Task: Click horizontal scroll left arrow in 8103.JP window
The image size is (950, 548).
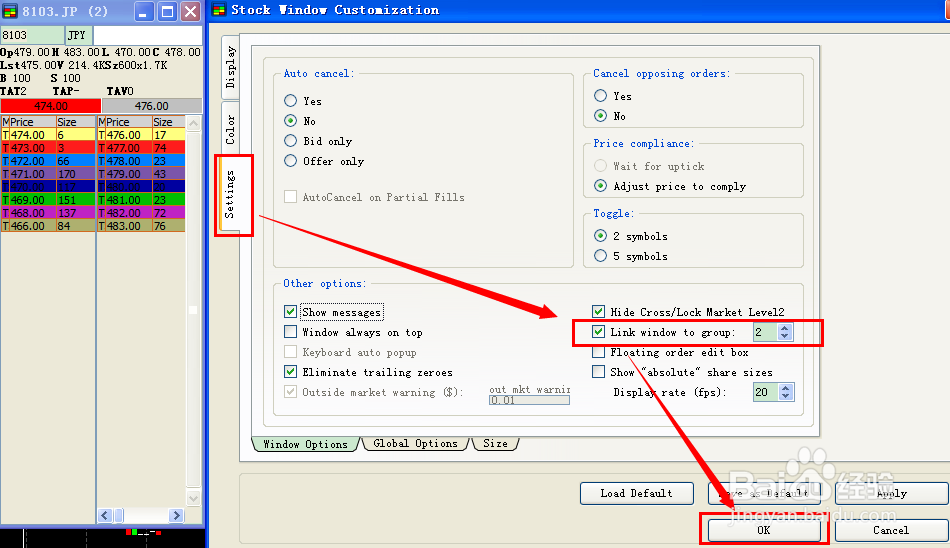Action: 105,515
